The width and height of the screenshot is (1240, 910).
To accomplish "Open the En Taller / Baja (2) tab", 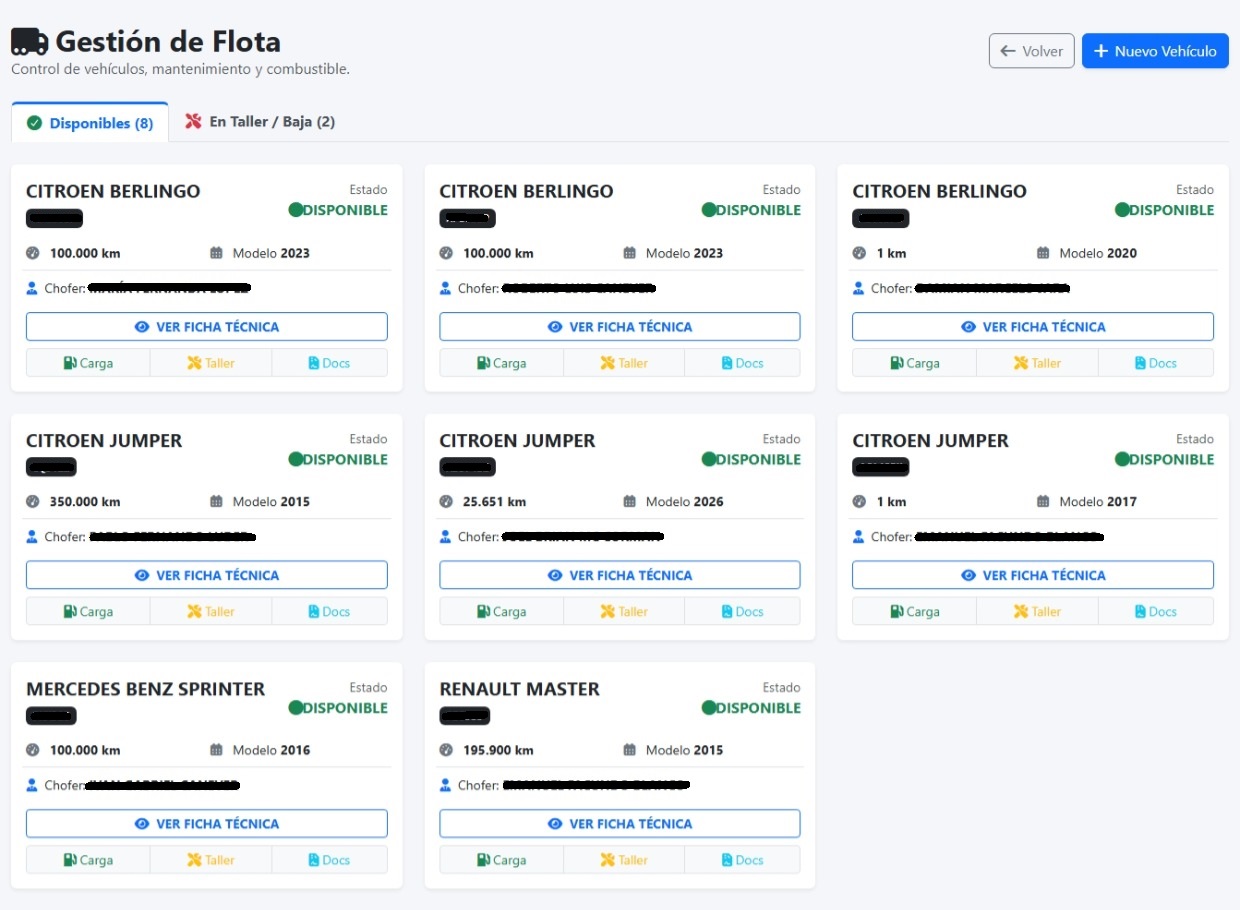I will pyautogui.click(x=260, y=122).
